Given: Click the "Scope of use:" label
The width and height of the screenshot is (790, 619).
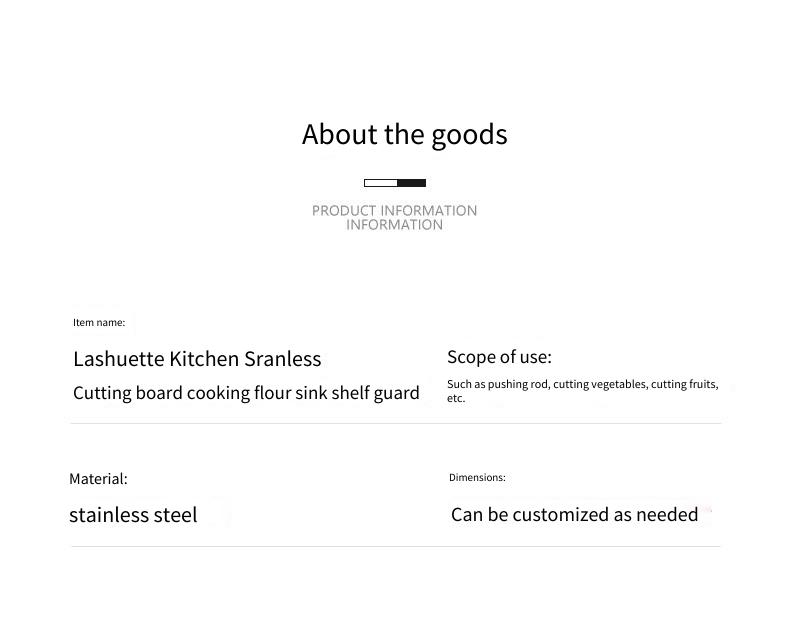Looking at the screenshot, I should 499,357.
